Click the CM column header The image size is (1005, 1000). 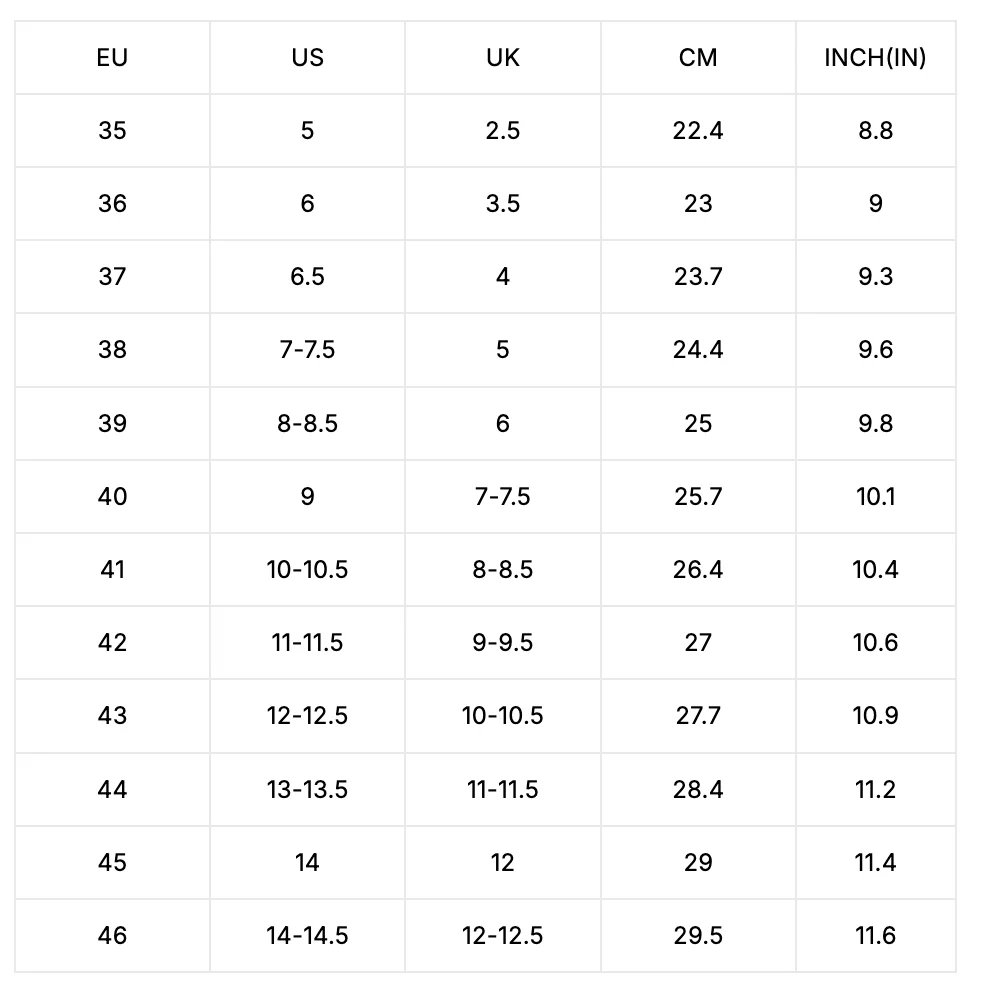pyautogui.click(x=698, y=58)
